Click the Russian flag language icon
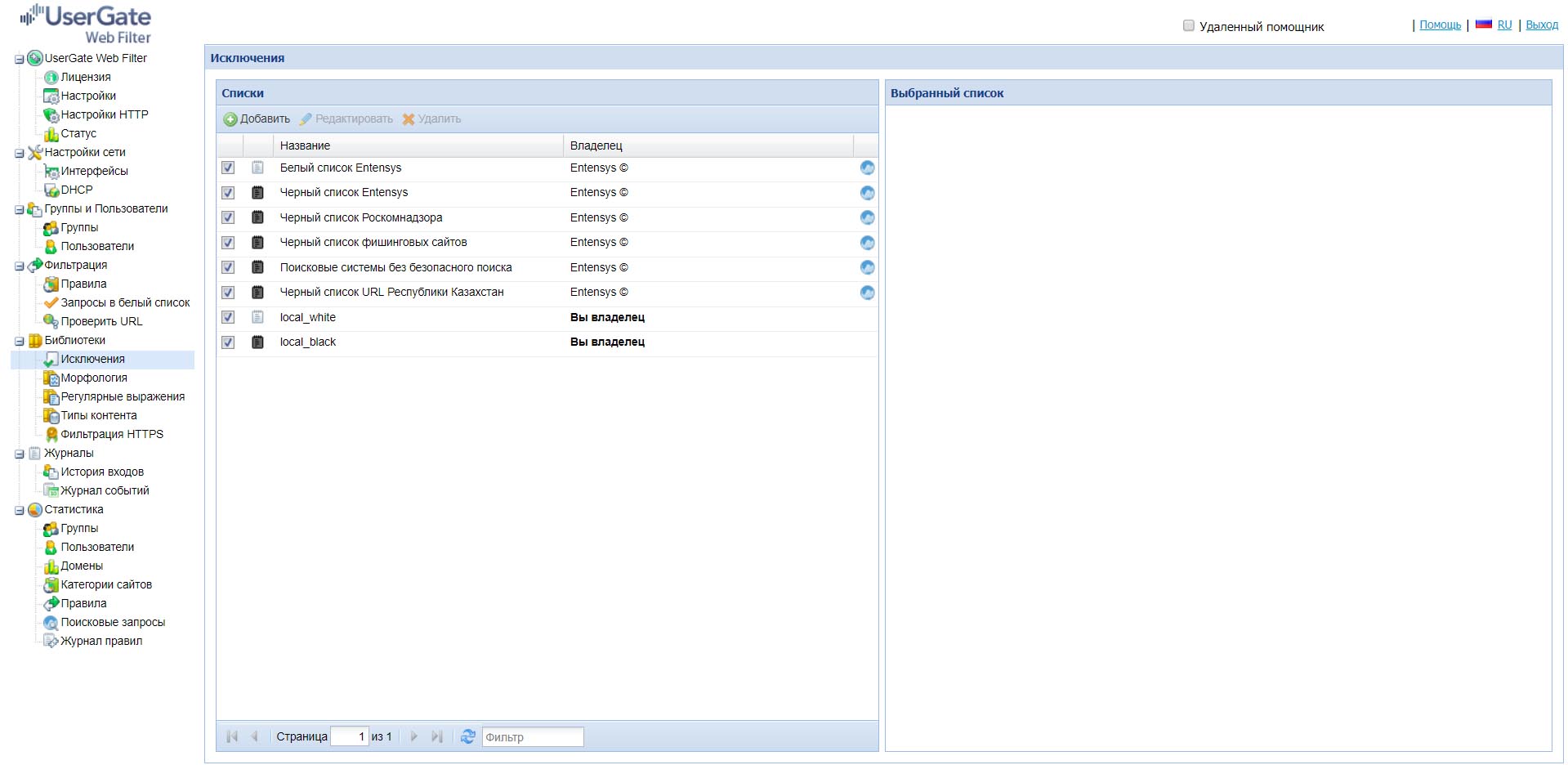 click(1484, 25)
